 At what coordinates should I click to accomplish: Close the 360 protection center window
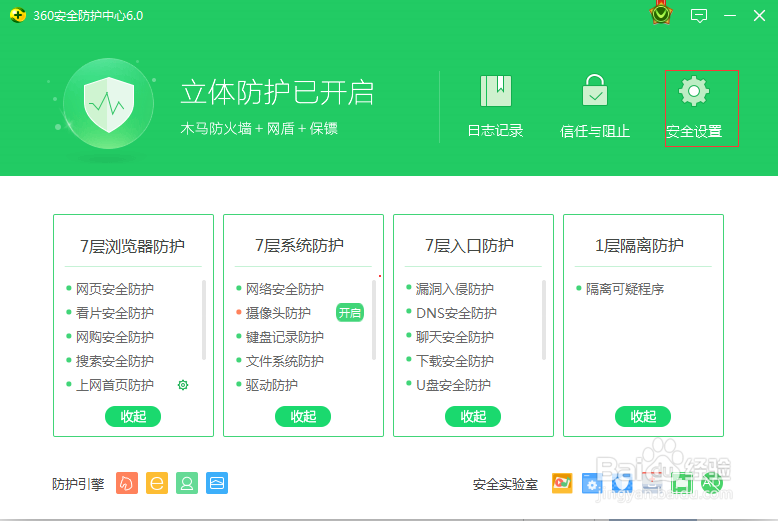[x=759, y=16]
